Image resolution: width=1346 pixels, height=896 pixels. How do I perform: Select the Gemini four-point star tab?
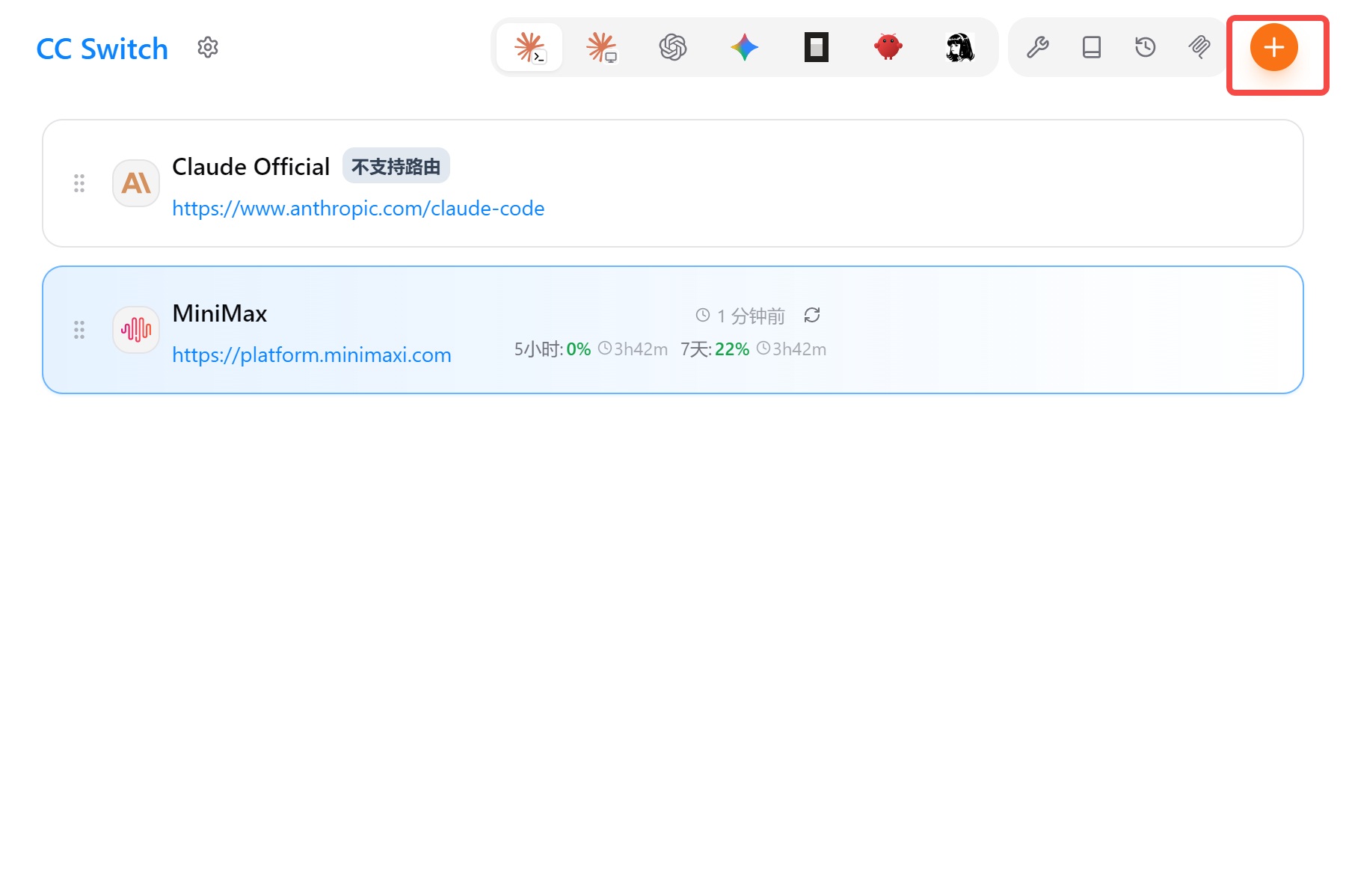tap(745, 48)
